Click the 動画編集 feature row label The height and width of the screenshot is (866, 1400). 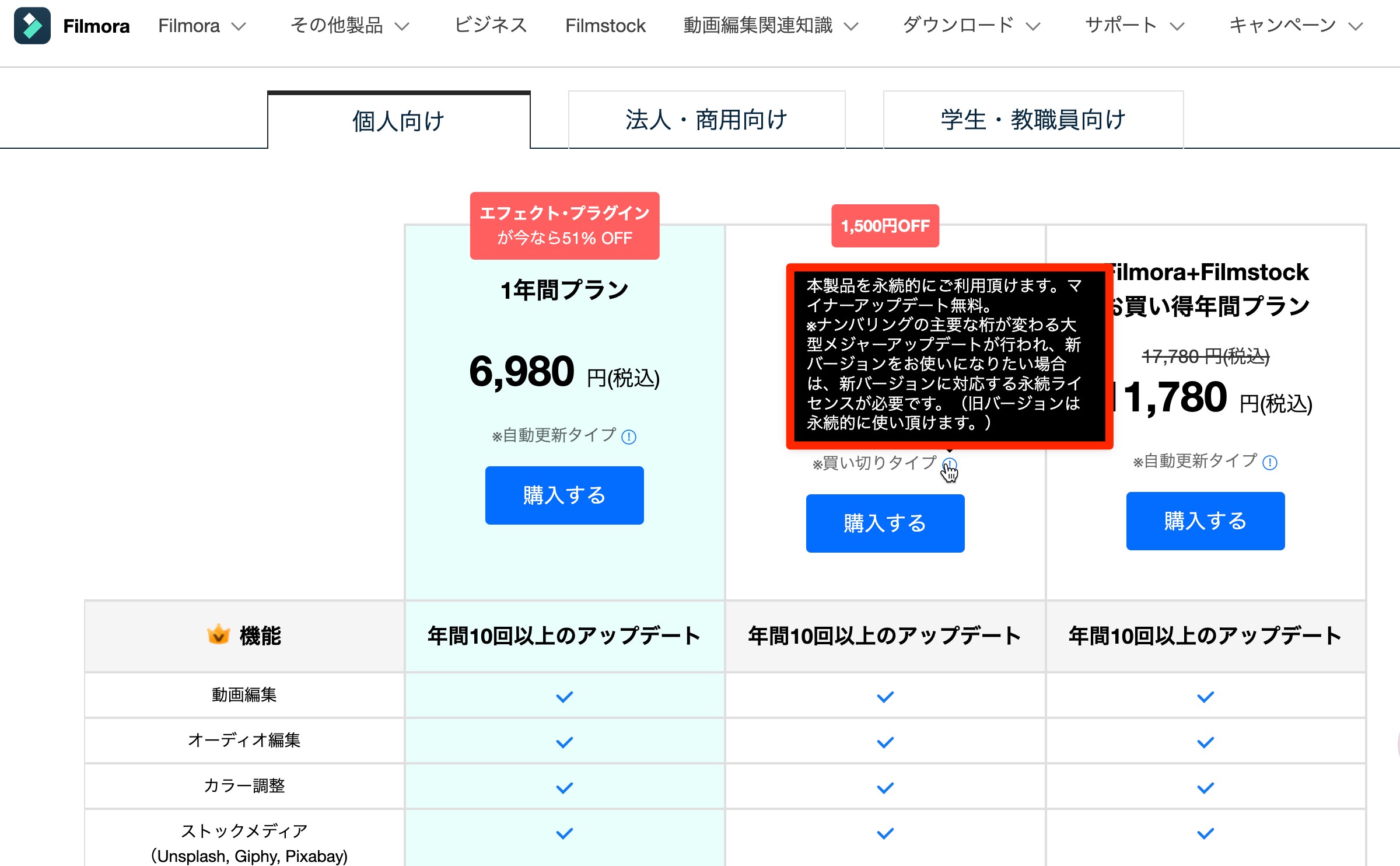(244, 694)
